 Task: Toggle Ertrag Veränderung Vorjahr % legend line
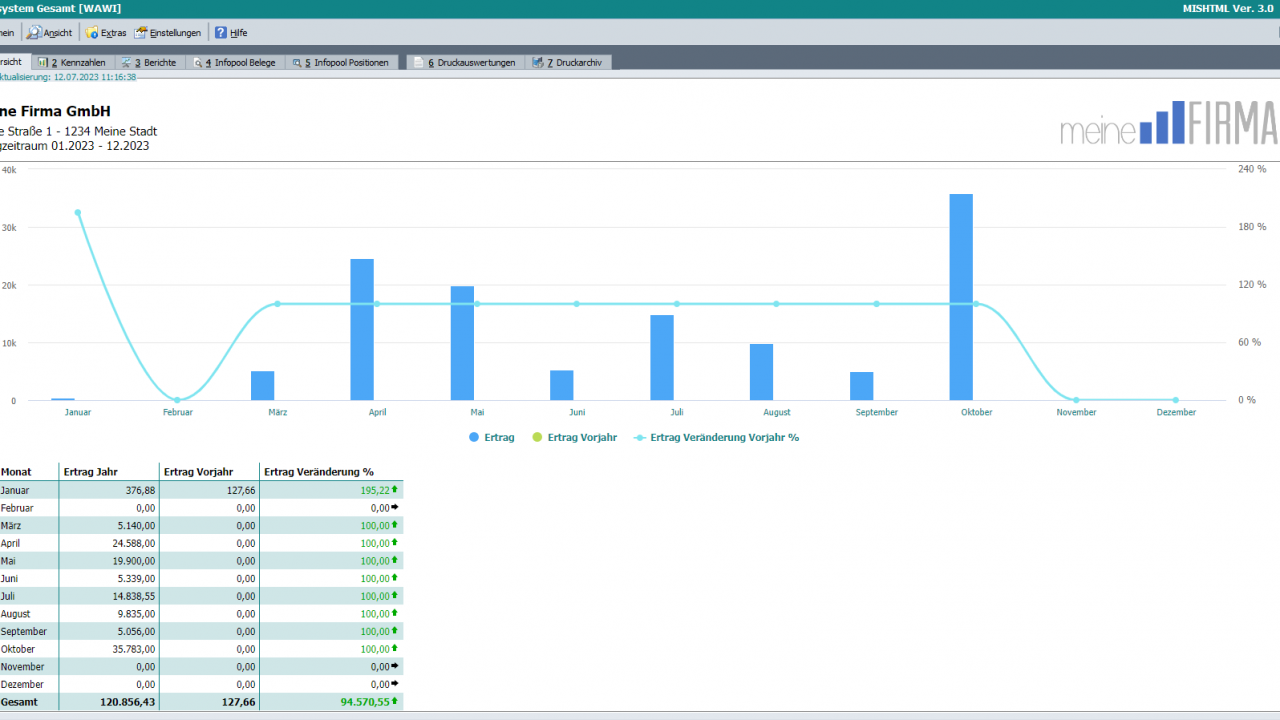[x=716, y=437]
